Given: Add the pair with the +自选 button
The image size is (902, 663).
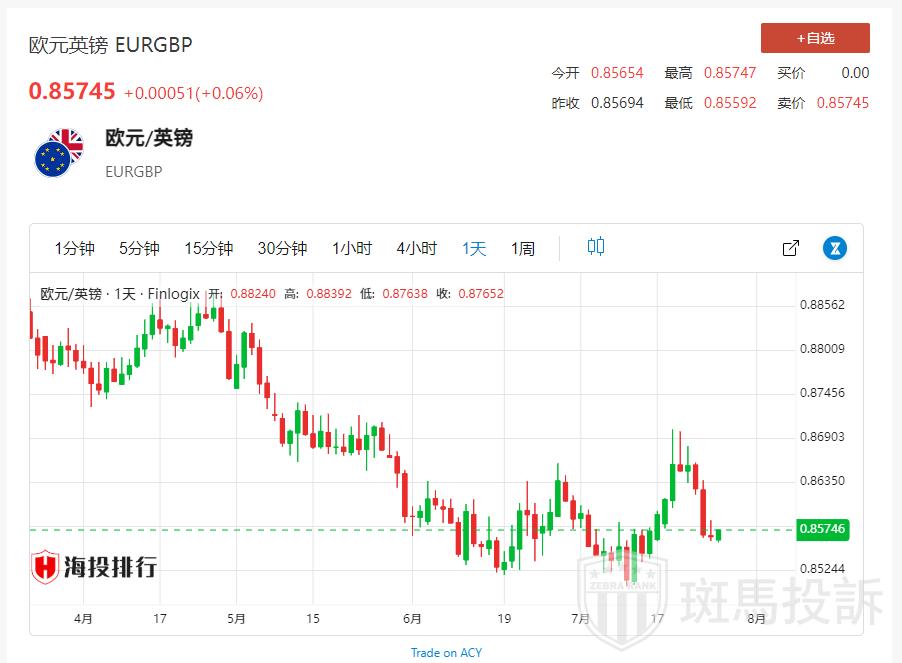Looking at the screenshot, I should tap(815, 38).
